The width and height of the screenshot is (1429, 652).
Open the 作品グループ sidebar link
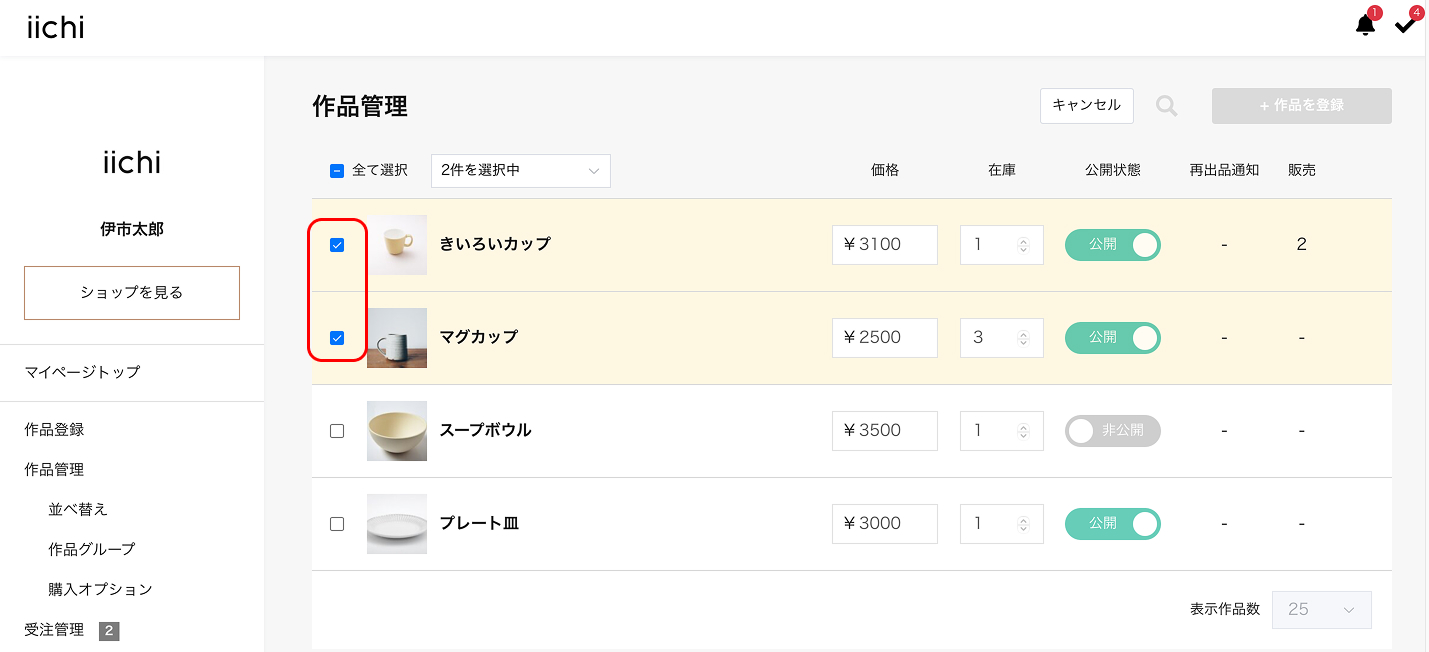click(x=92, y=549)
